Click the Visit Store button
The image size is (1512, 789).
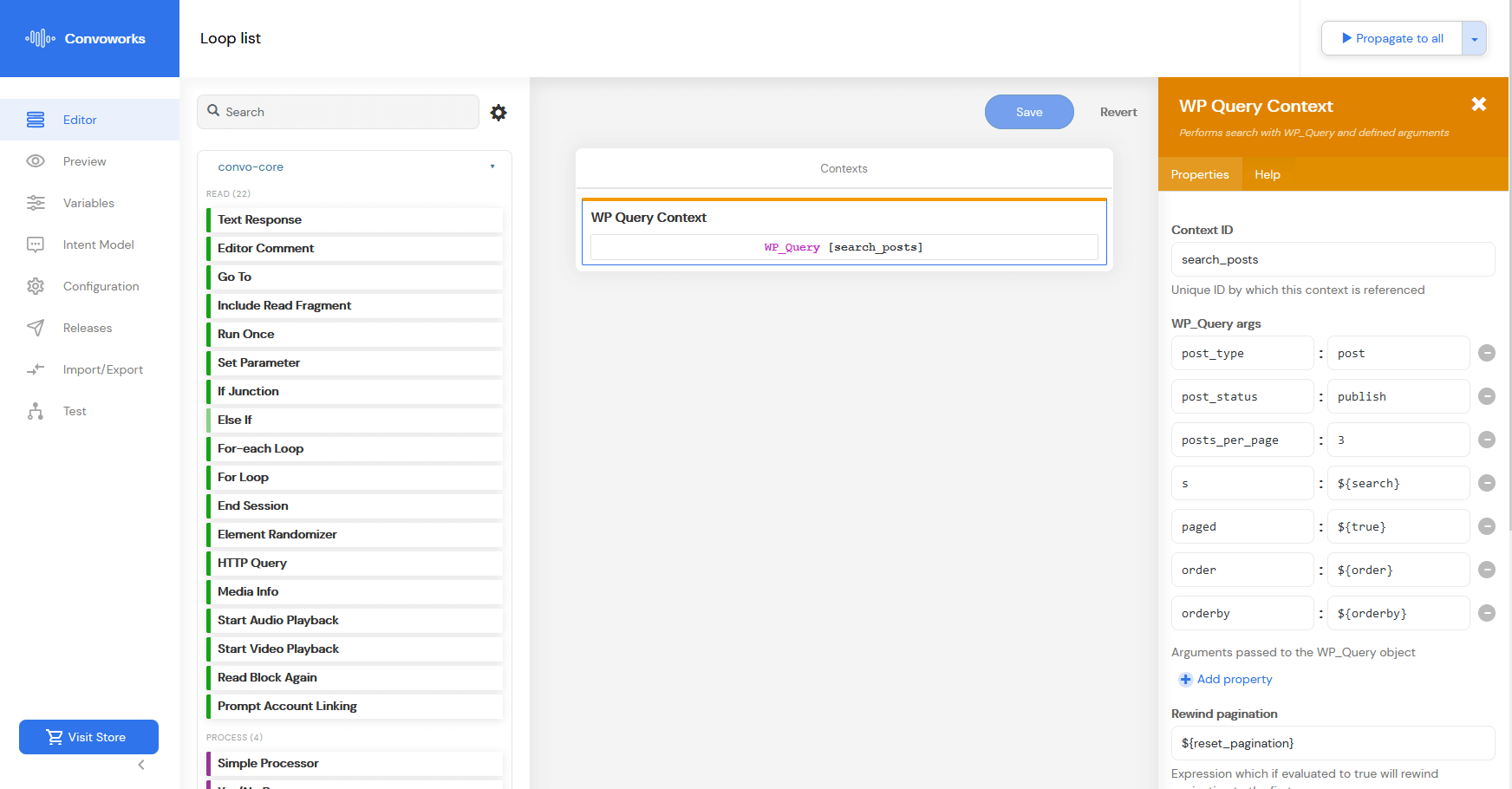(x=88, y=737)
